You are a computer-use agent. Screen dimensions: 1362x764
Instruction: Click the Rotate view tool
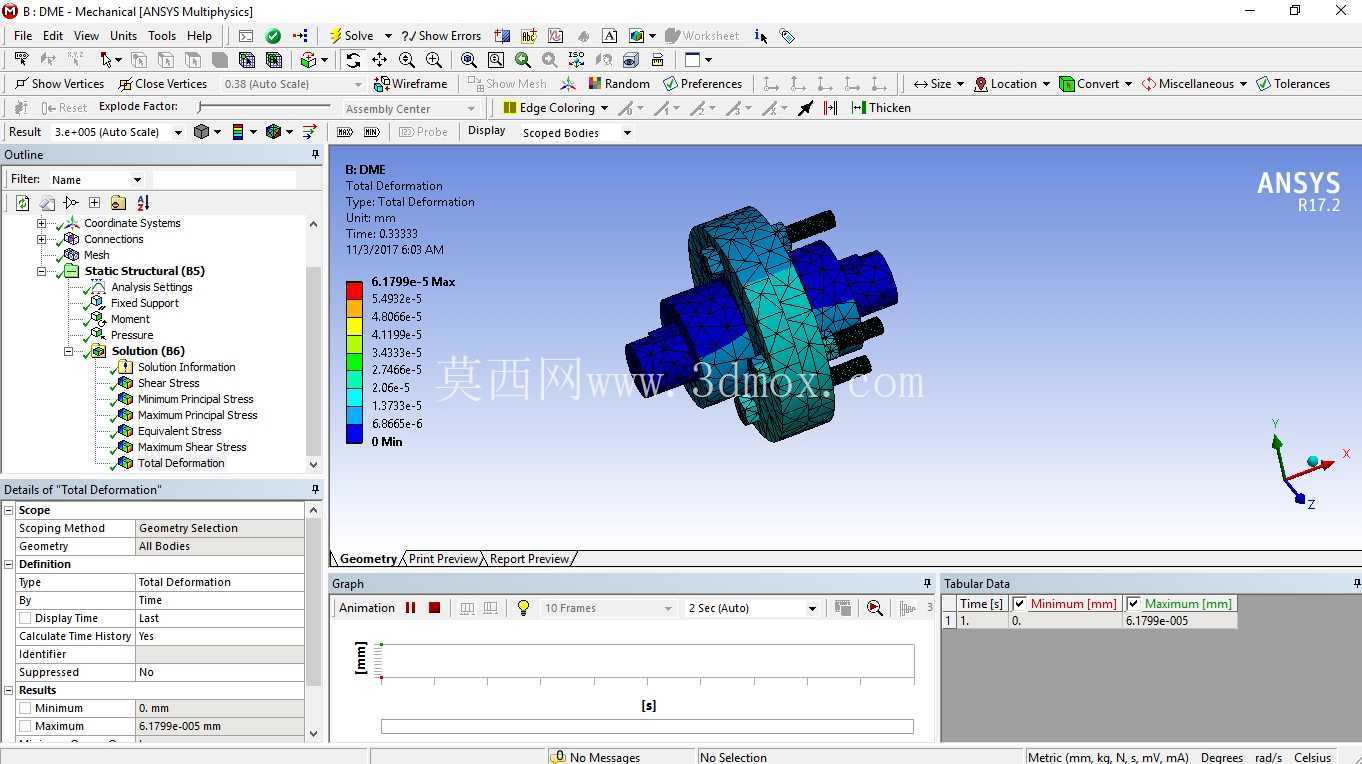[353, 60]
